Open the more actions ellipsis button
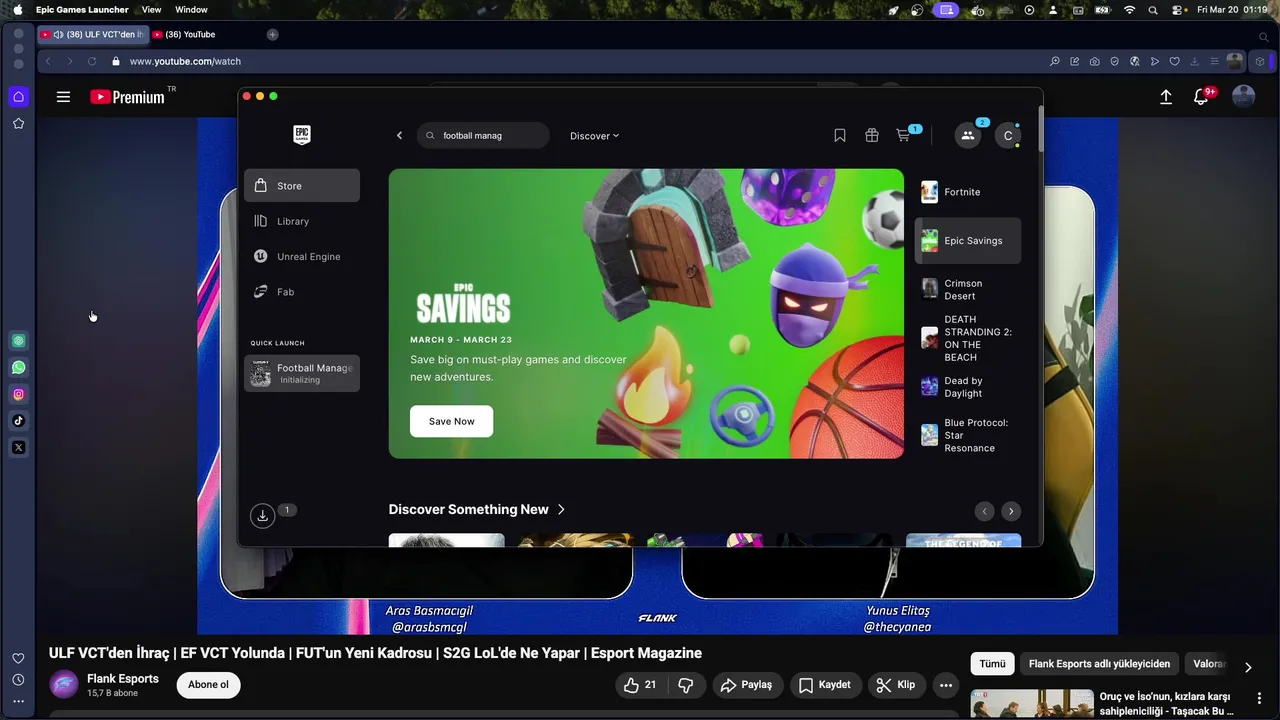Image resolution: width=1280 pixels, height=720 pixels. click(946, 685)
